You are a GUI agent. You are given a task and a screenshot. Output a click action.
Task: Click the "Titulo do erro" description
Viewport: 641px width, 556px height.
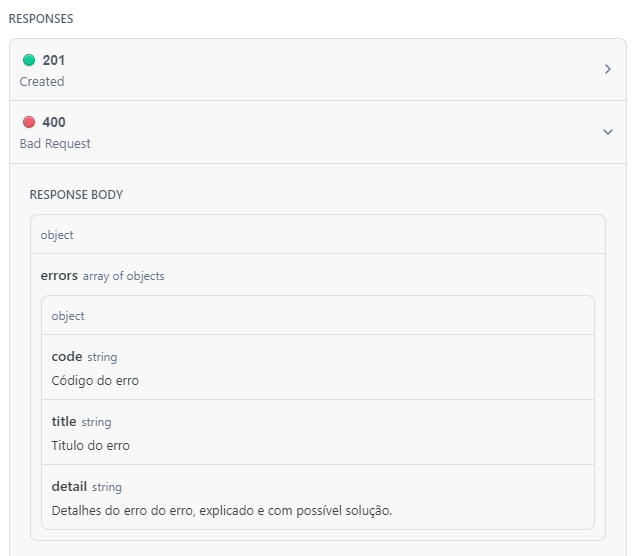tap(91, 446)
